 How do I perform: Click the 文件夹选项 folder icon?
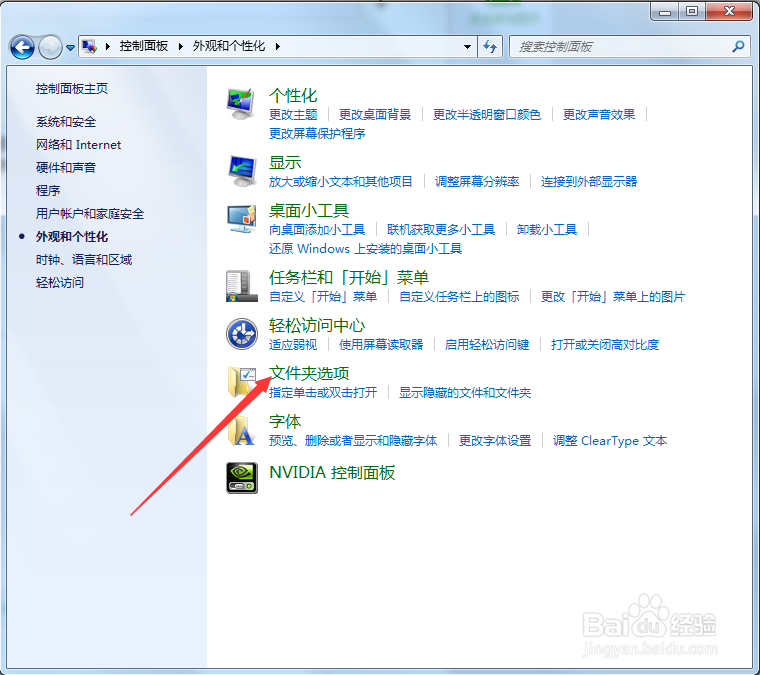(241, 382)
